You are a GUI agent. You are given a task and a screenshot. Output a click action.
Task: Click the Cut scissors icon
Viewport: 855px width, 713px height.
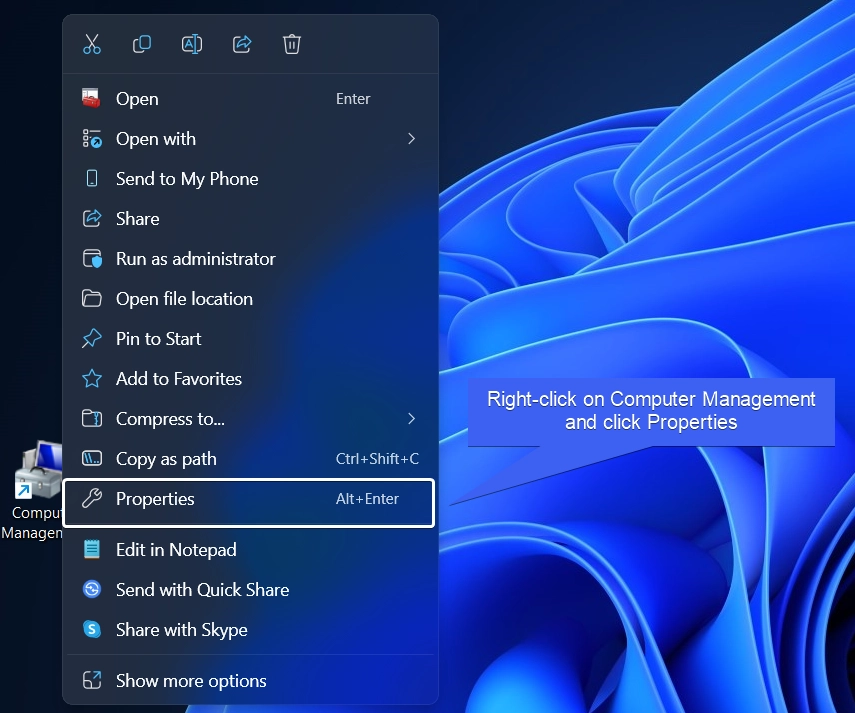click(x=92, y=44)
